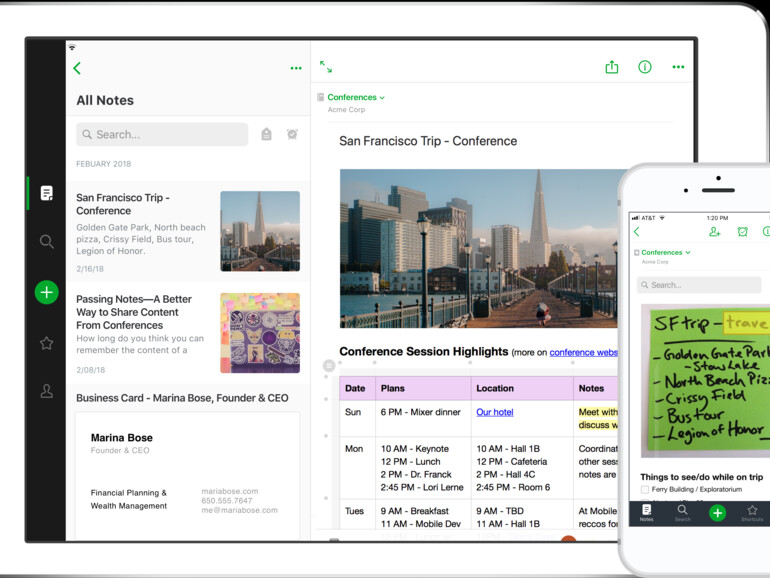Click the 12 PM - Cafeteria location entry
The image size is (770, 578).
[511, 462]
